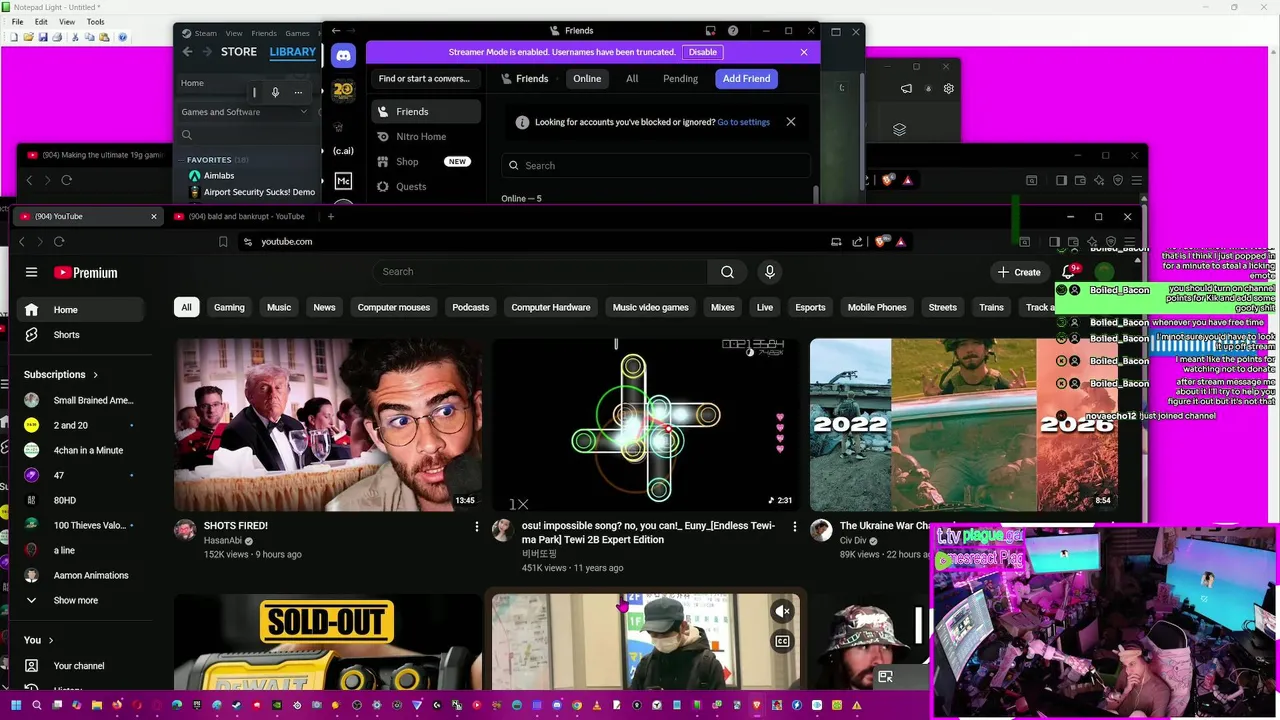Click the YouTube search magnifier button
The image size is (1280, 720).
coord(727,272)
